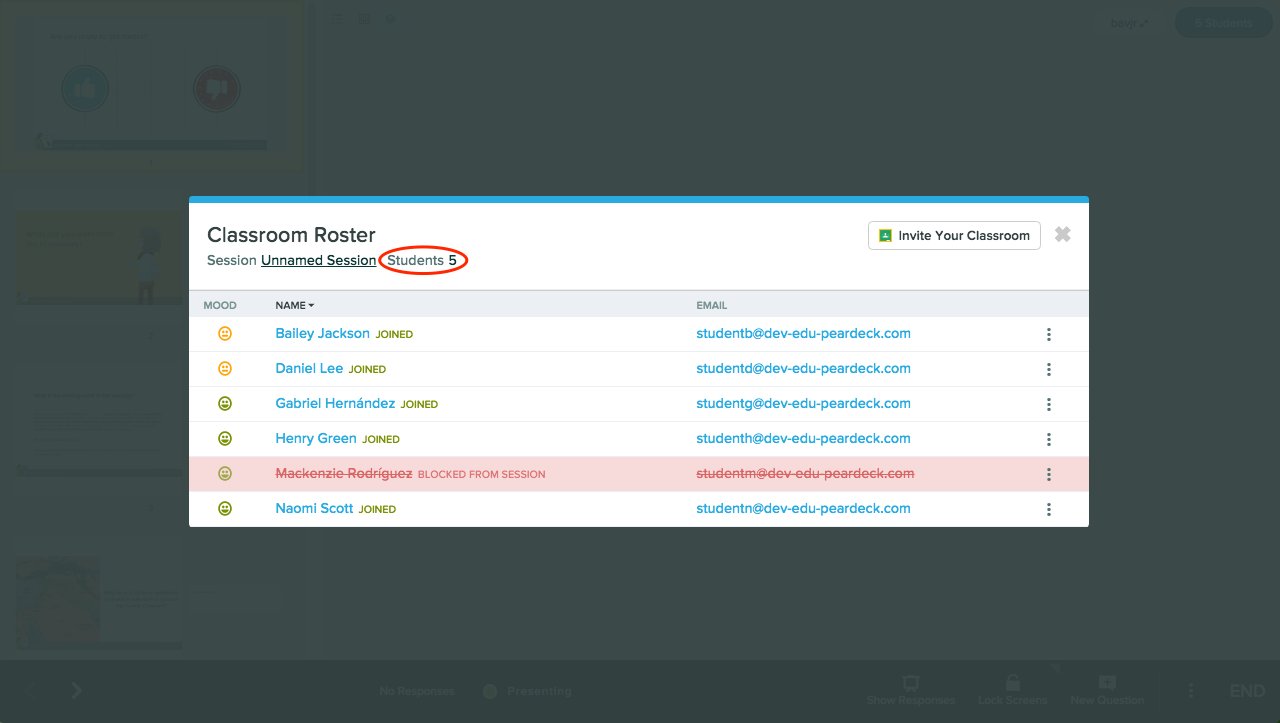Open Daniel Lee's row options menu

tap(1048, 369)
